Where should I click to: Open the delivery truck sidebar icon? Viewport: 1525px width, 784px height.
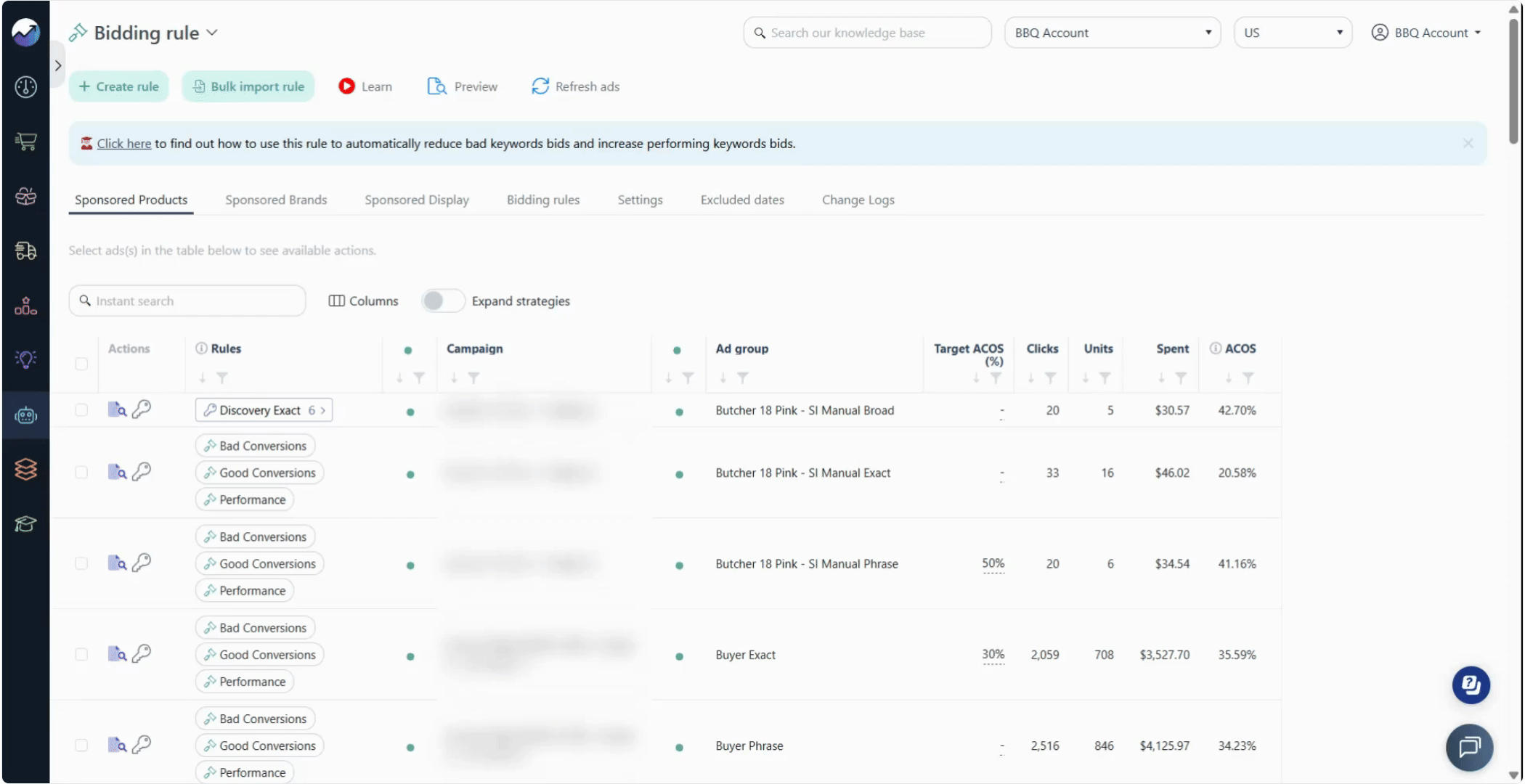pos(26,250)
